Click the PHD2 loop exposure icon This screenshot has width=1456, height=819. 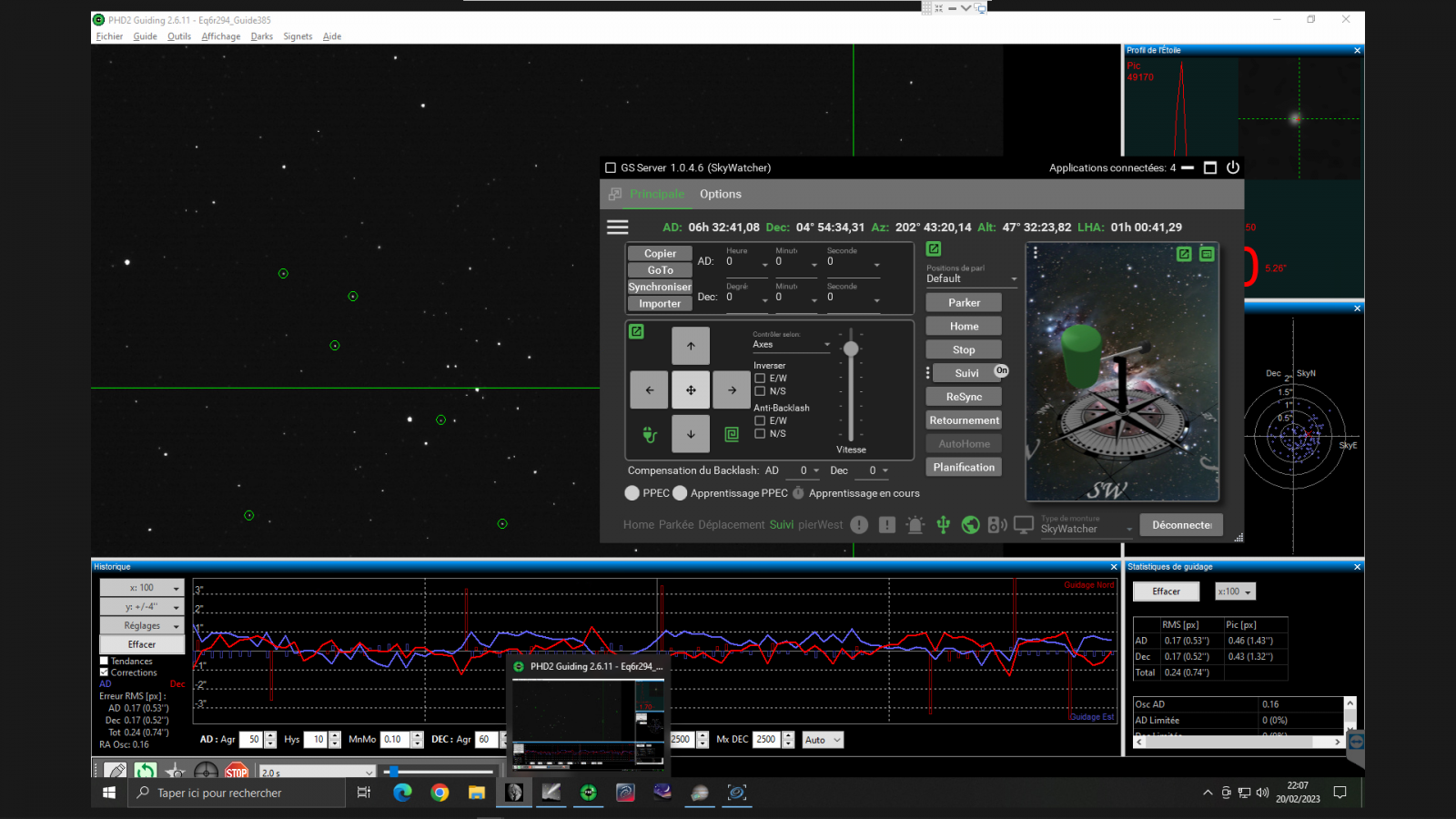point(146,772)
